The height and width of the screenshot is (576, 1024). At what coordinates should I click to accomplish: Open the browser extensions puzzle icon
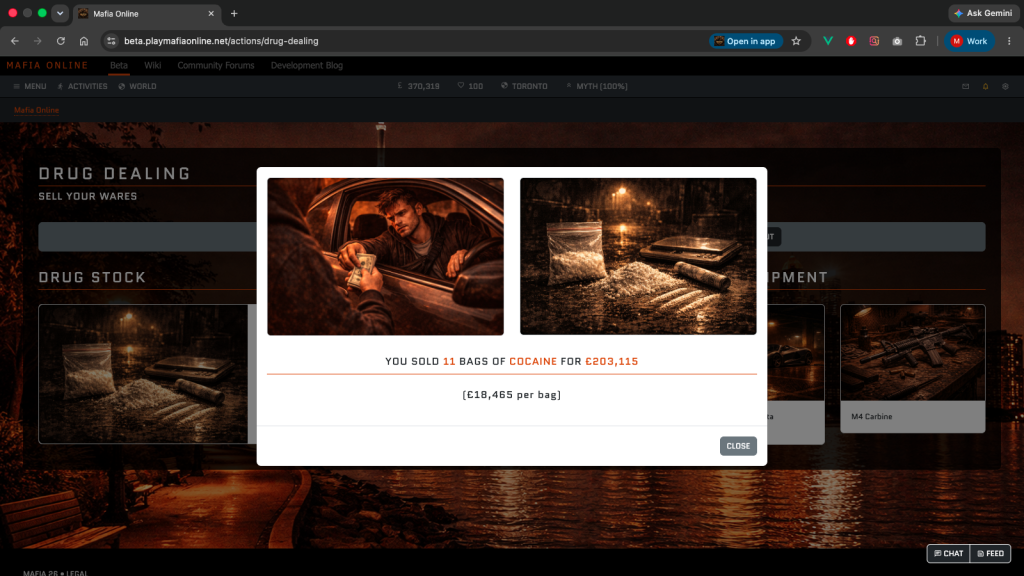point(920,40)
